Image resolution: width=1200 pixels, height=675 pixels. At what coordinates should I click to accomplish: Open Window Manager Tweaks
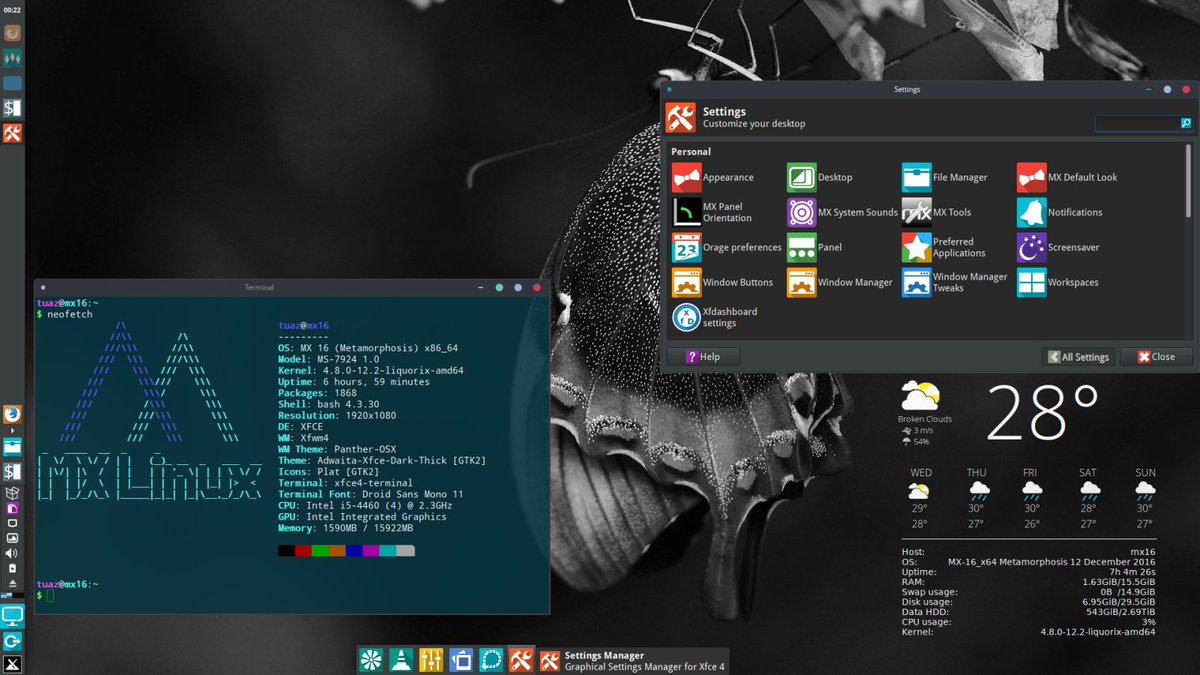pyautogui.click(x=955, y=282)
